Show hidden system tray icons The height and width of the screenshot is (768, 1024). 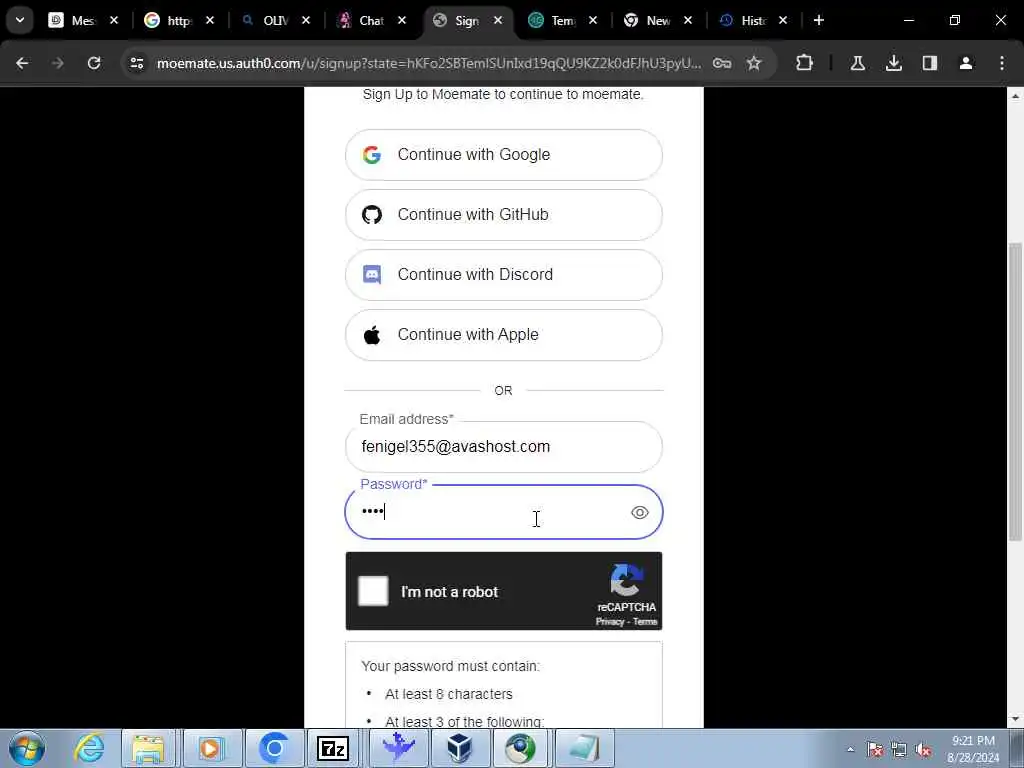[850, 749]
